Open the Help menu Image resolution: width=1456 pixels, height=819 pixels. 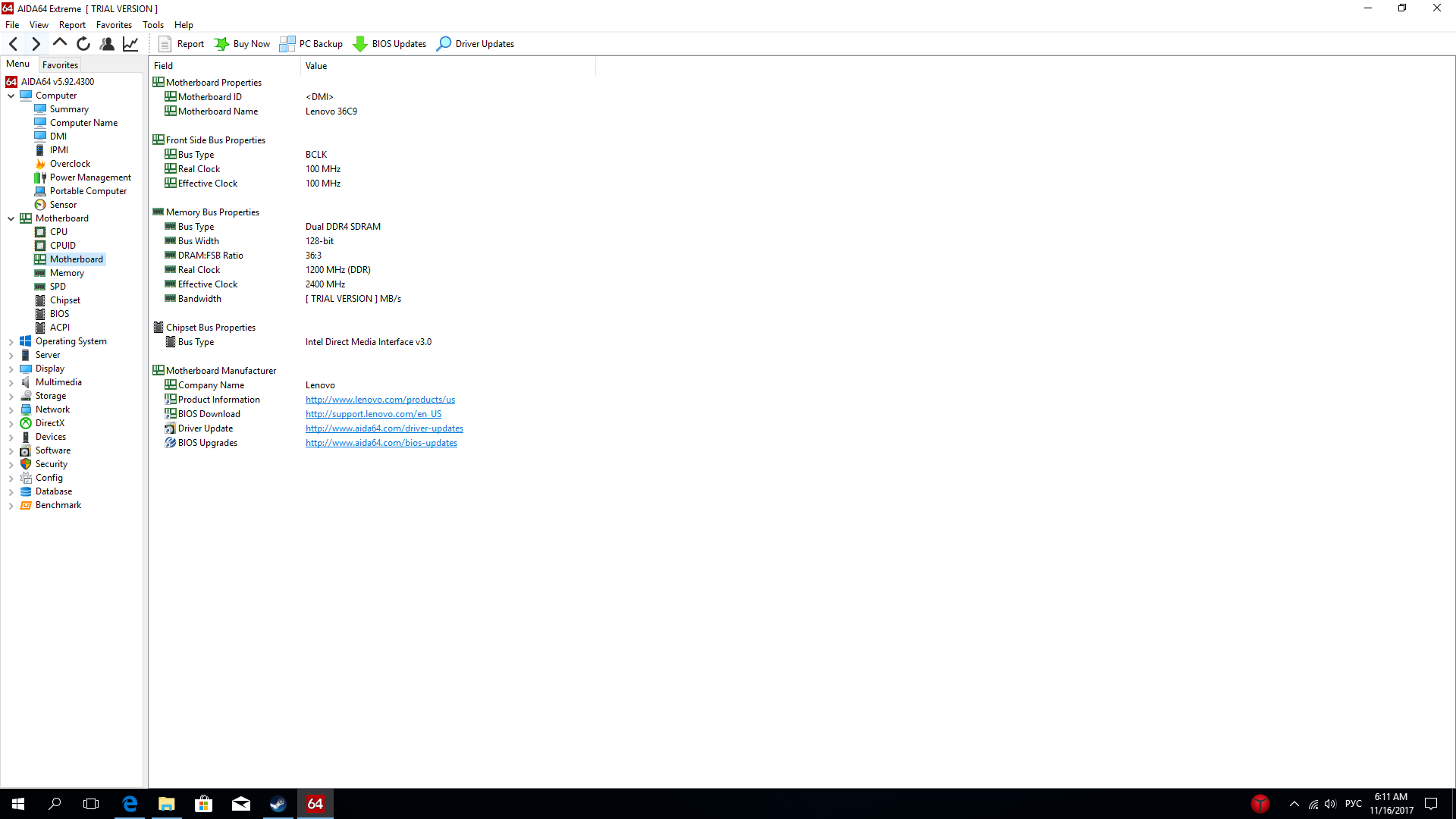coord(184,25)
